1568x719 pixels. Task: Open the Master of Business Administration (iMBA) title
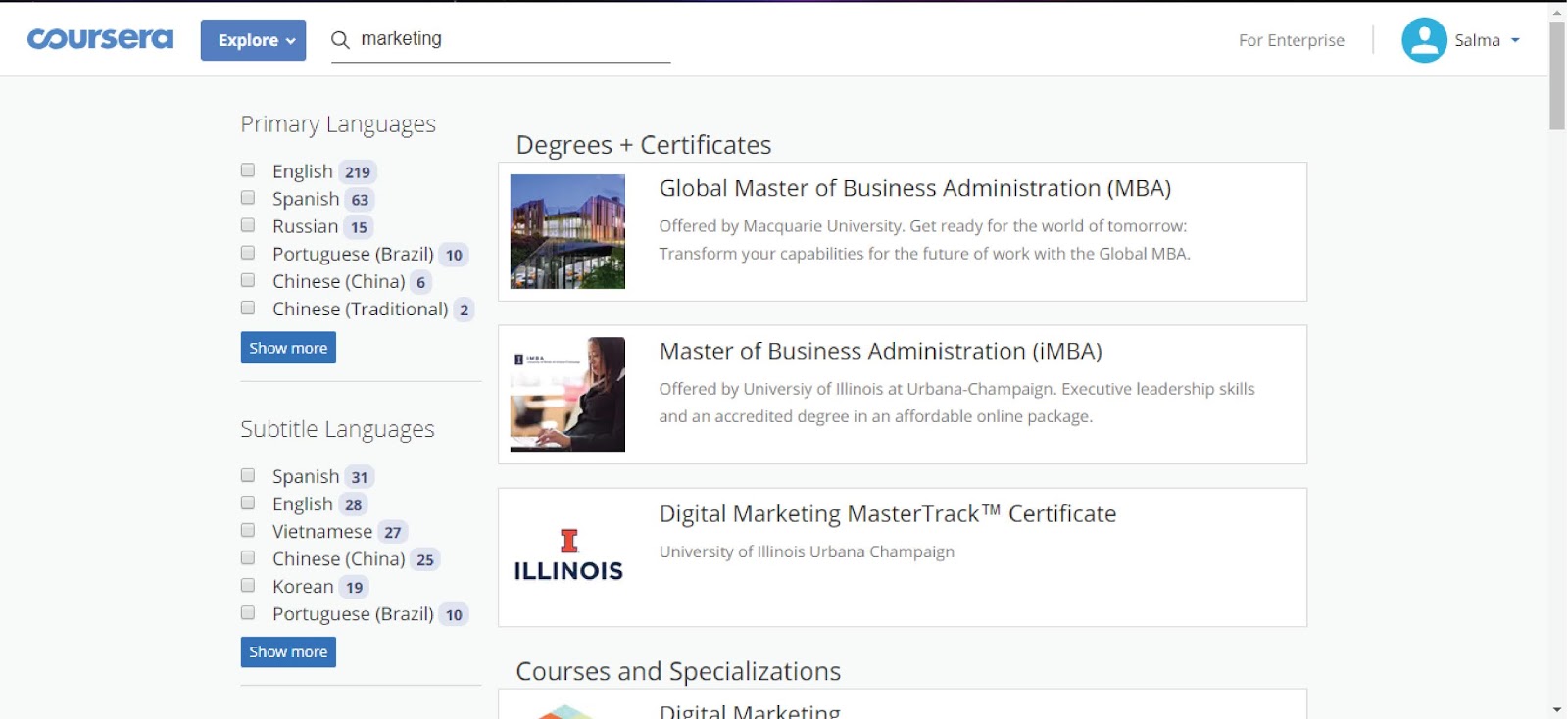click(880, 351)
